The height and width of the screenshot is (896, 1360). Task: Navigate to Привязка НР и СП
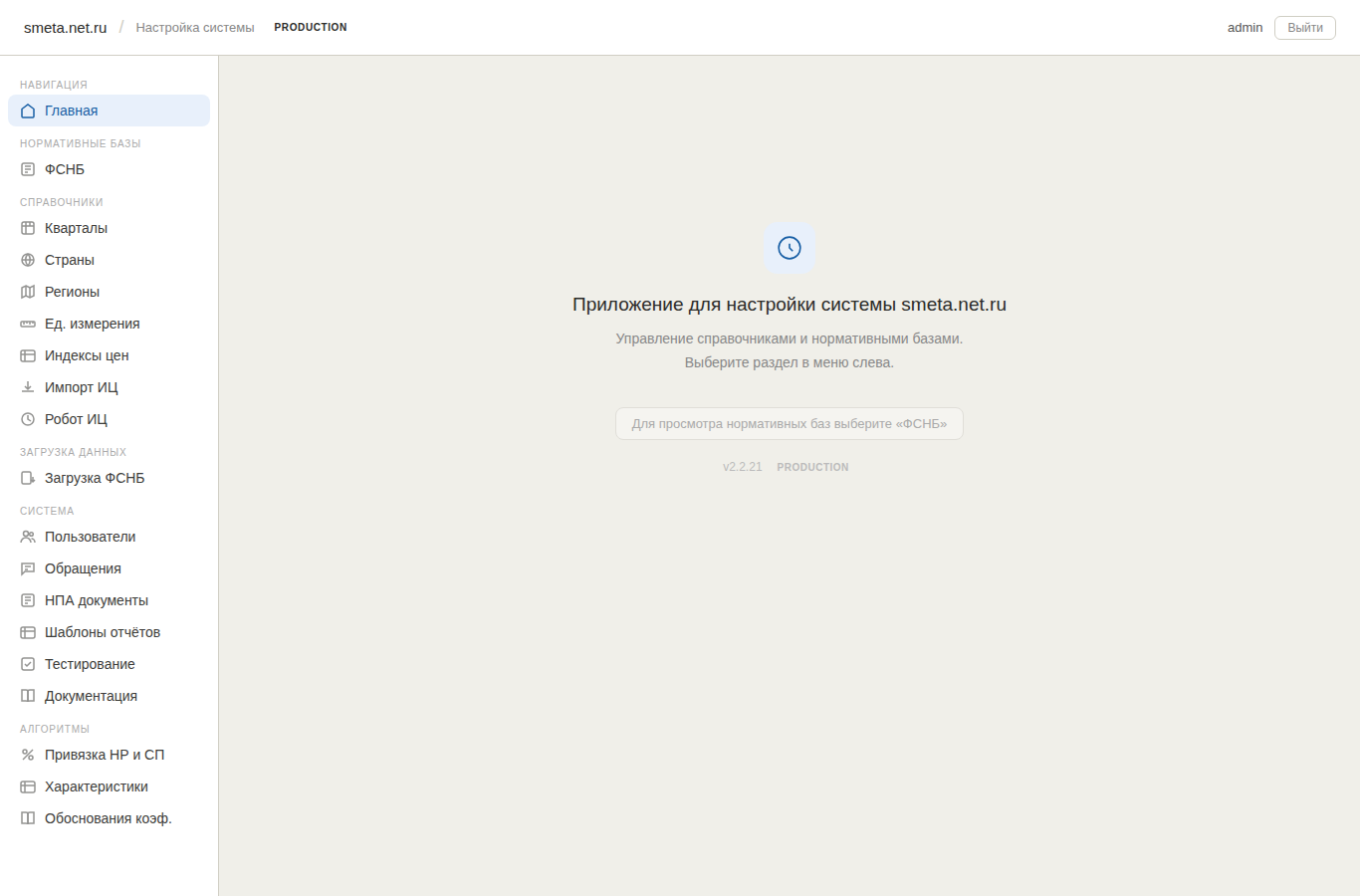109,755
